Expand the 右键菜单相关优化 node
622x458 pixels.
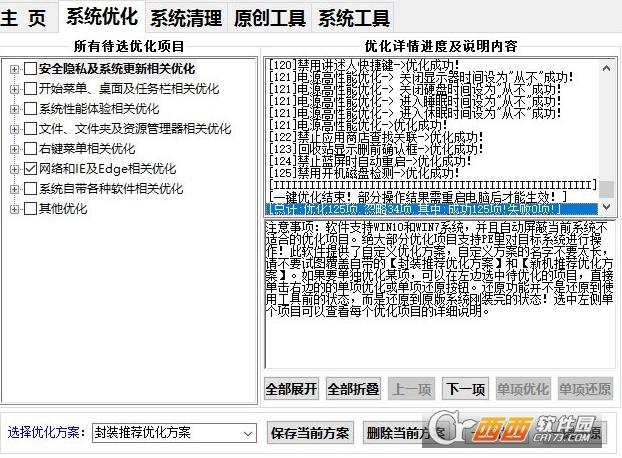[x=14, y=149]
